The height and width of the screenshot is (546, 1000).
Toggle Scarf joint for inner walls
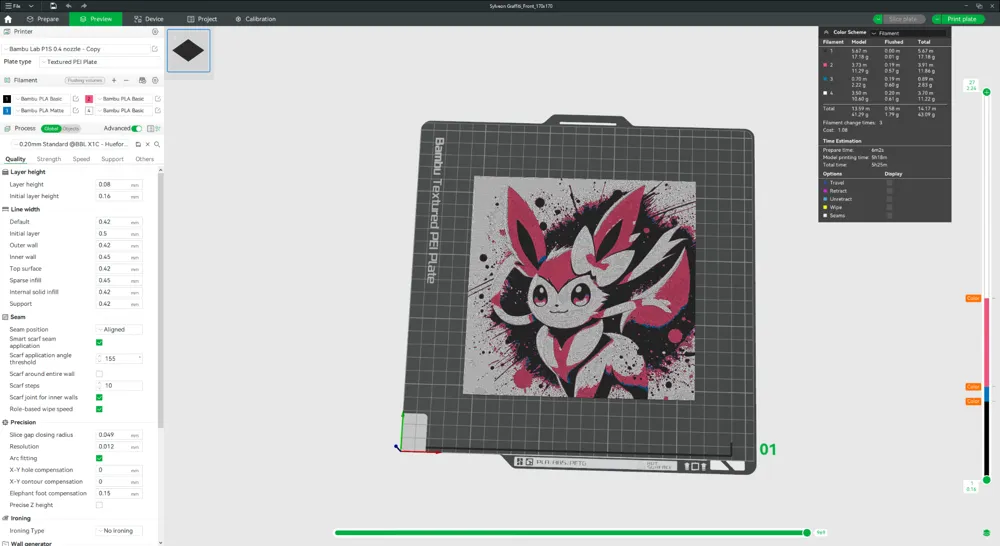[x=99, y=397]
